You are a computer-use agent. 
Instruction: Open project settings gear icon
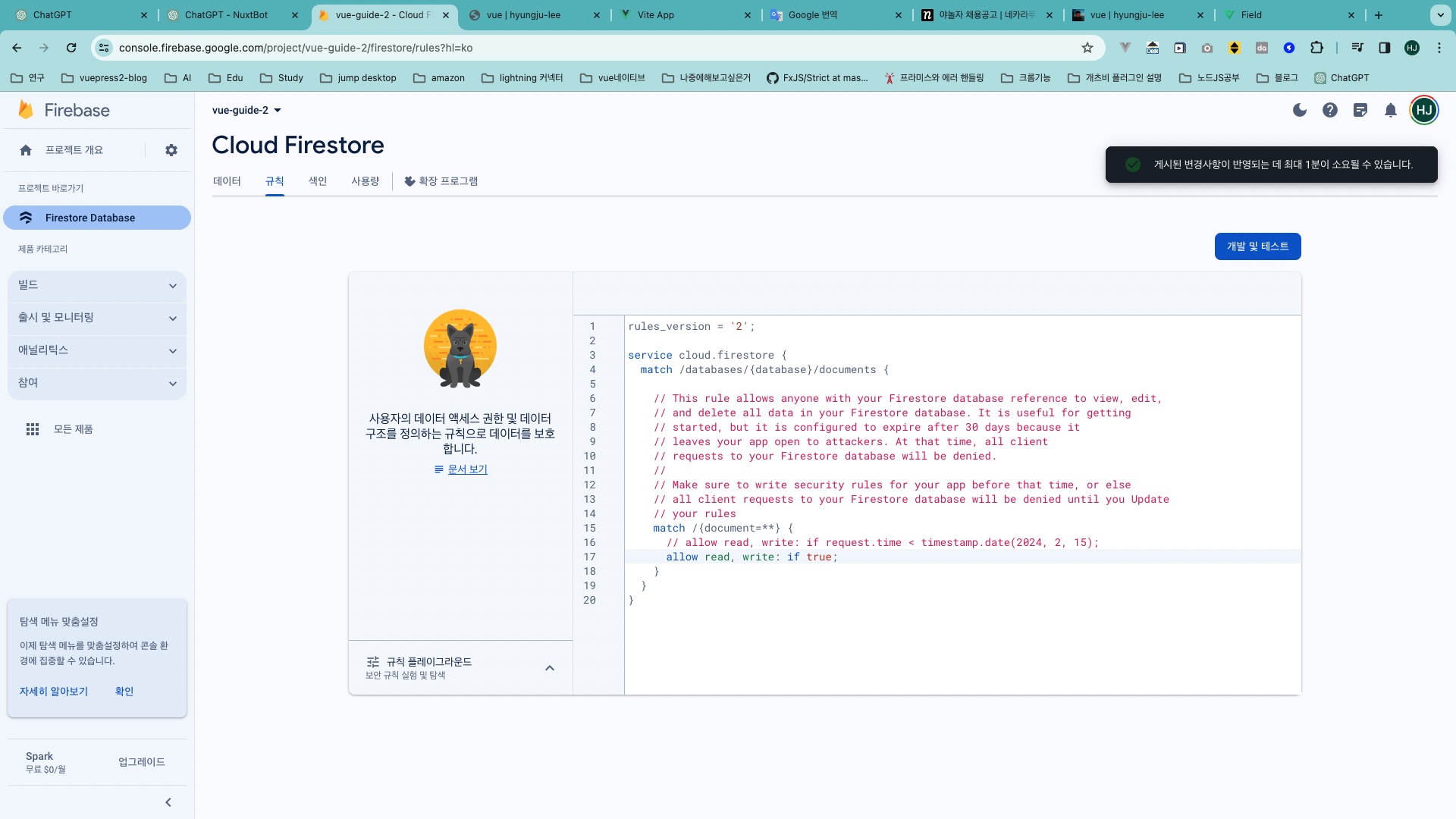pos(171,150)
